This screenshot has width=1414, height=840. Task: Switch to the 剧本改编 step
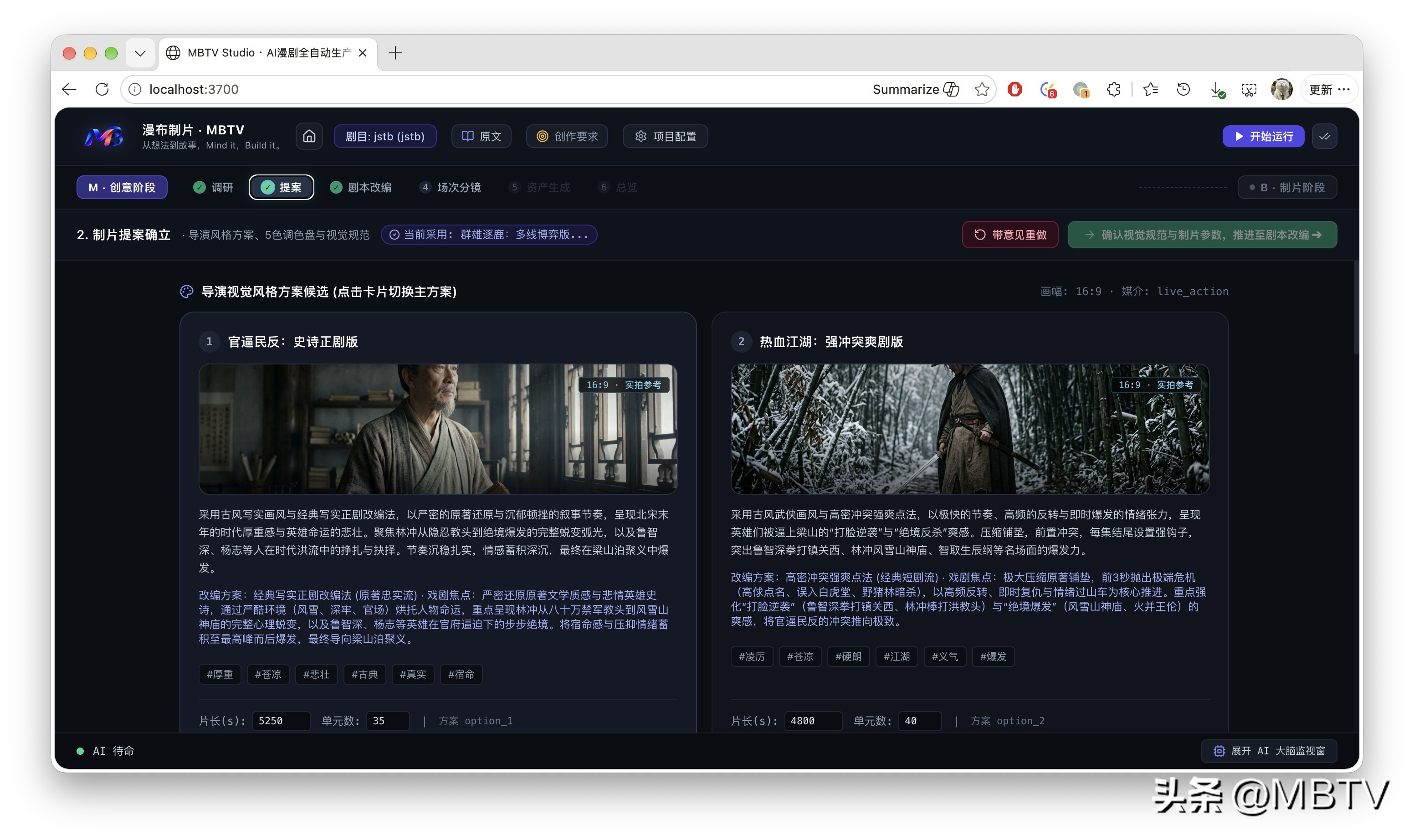(361, 187)
